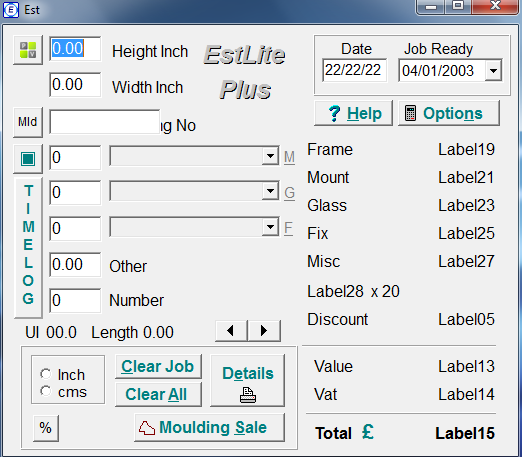Open the TIMELOG vertical button
Viewport: 522px width, 457px height.
coord(28,247)
